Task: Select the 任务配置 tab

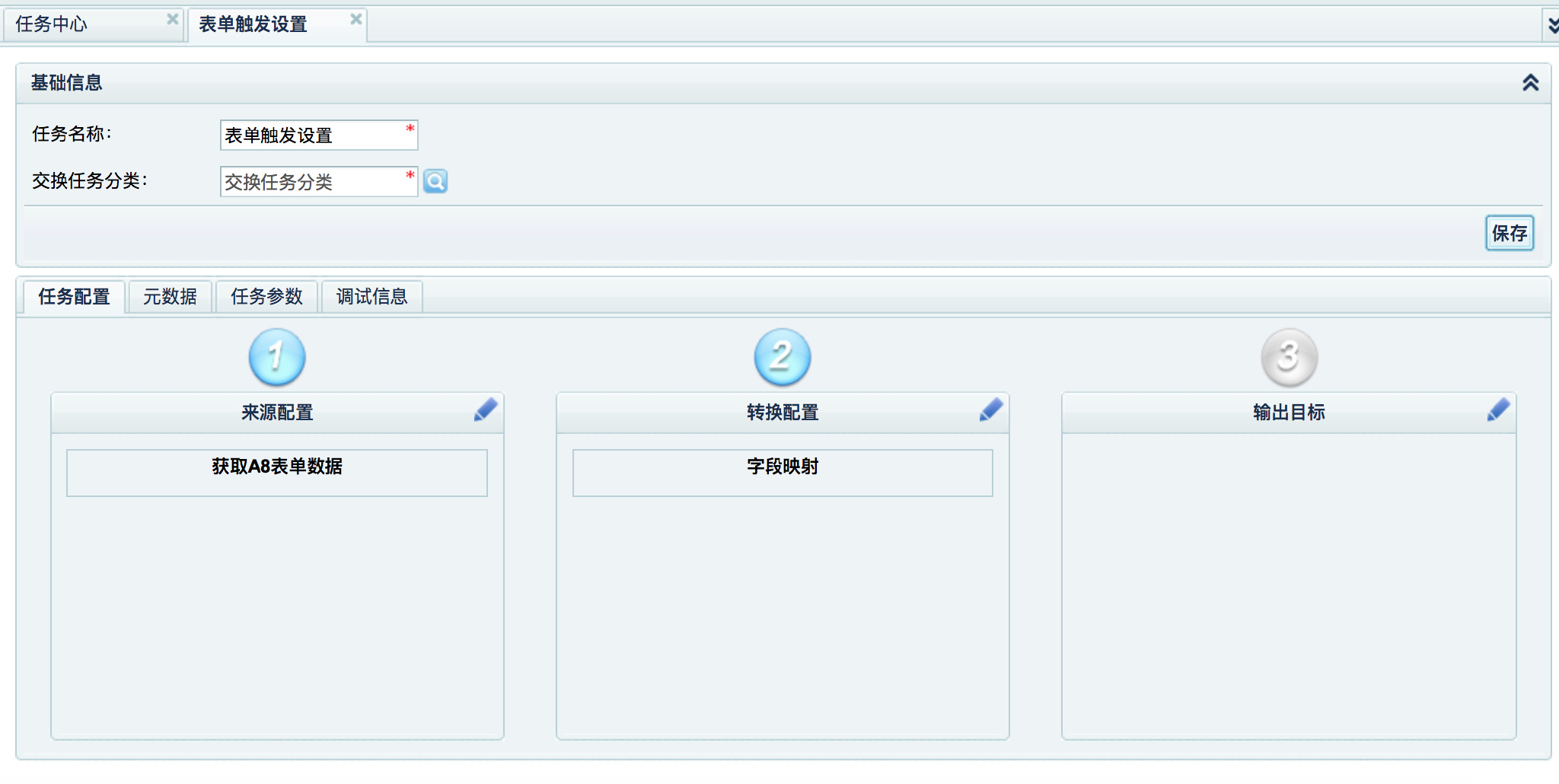Action: pos(74,296)
